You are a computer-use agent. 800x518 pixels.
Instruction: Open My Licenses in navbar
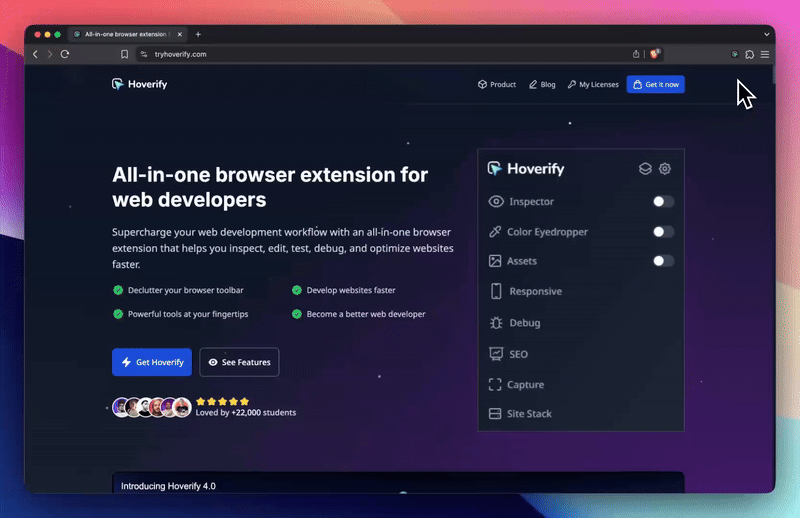click(x=593, y=85)
